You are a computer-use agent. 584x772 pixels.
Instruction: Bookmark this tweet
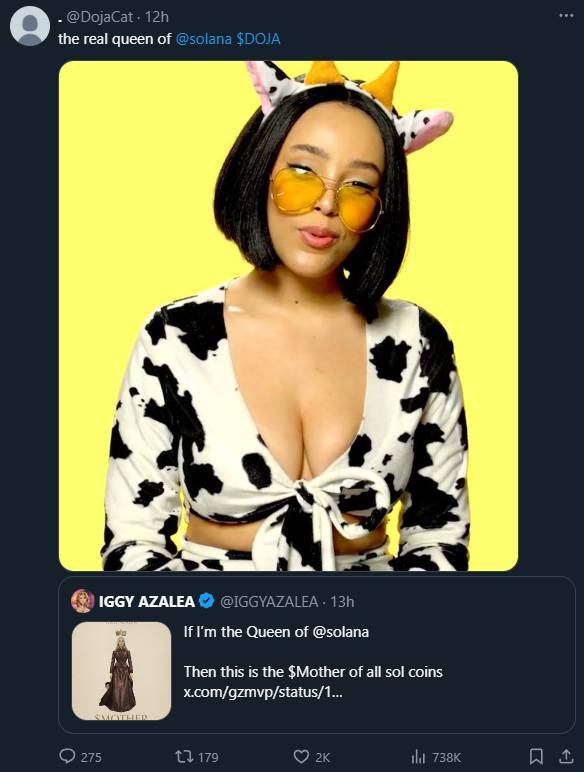click(x=536, y=756)
